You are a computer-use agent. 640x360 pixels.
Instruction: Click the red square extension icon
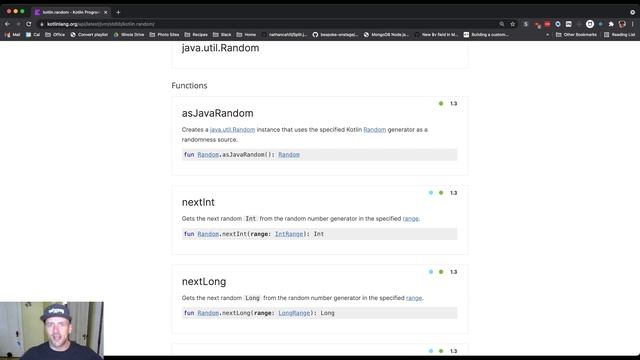[547, 24]
